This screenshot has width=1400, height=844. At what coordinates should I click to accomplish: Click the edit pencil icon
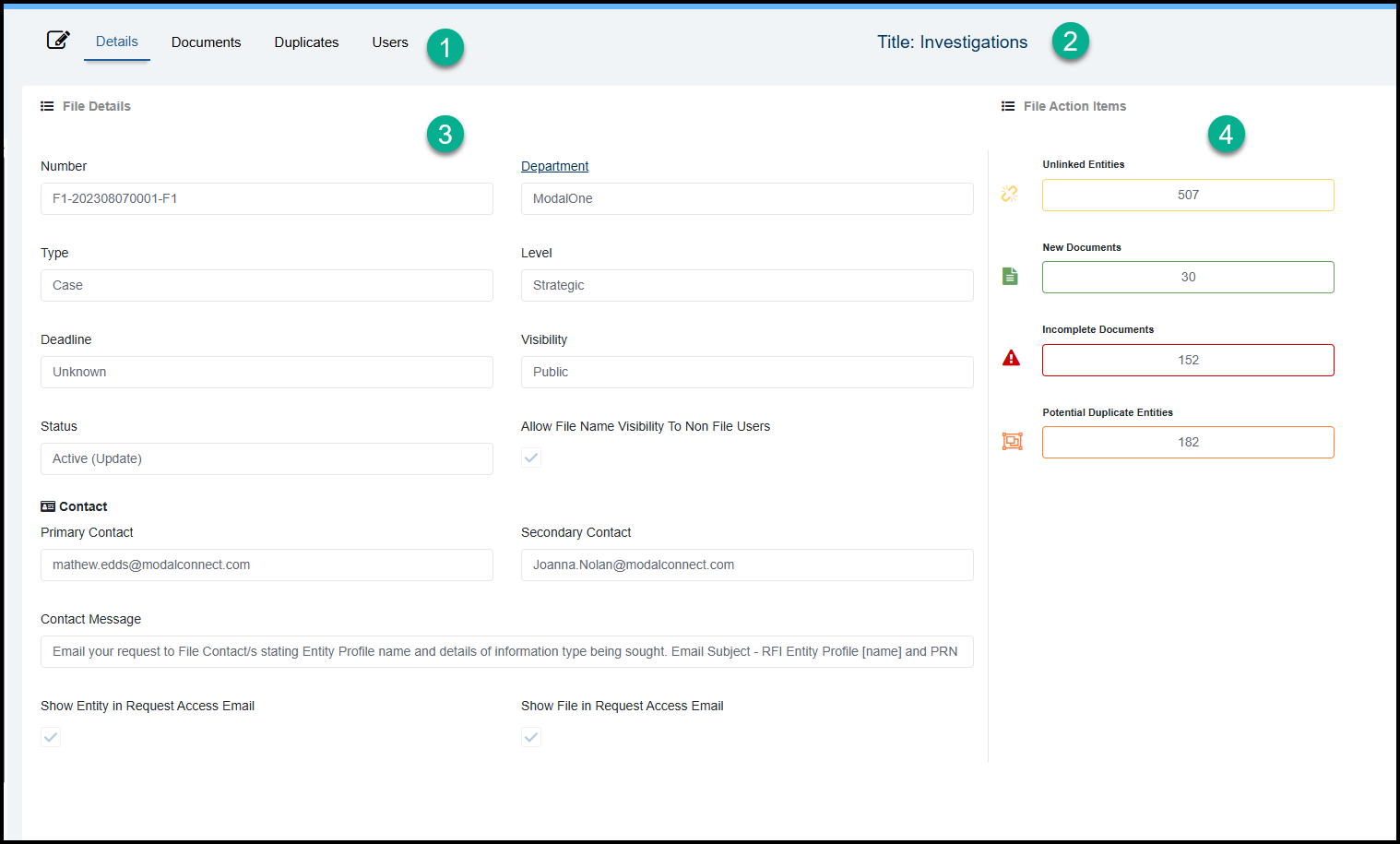pos(58,40)
